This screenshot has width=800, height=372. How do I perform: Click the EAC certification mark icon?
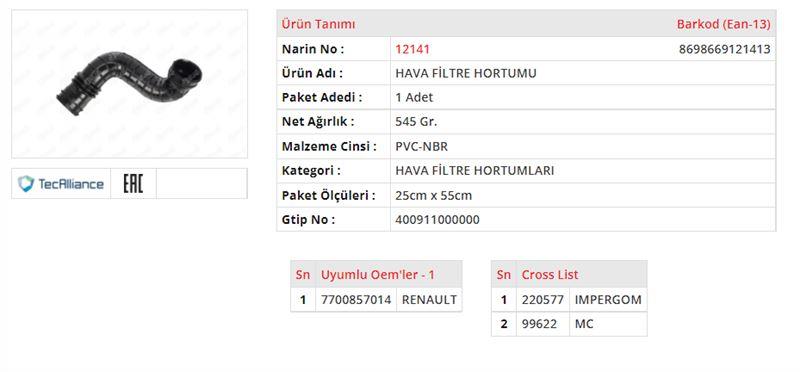[133, 184]
